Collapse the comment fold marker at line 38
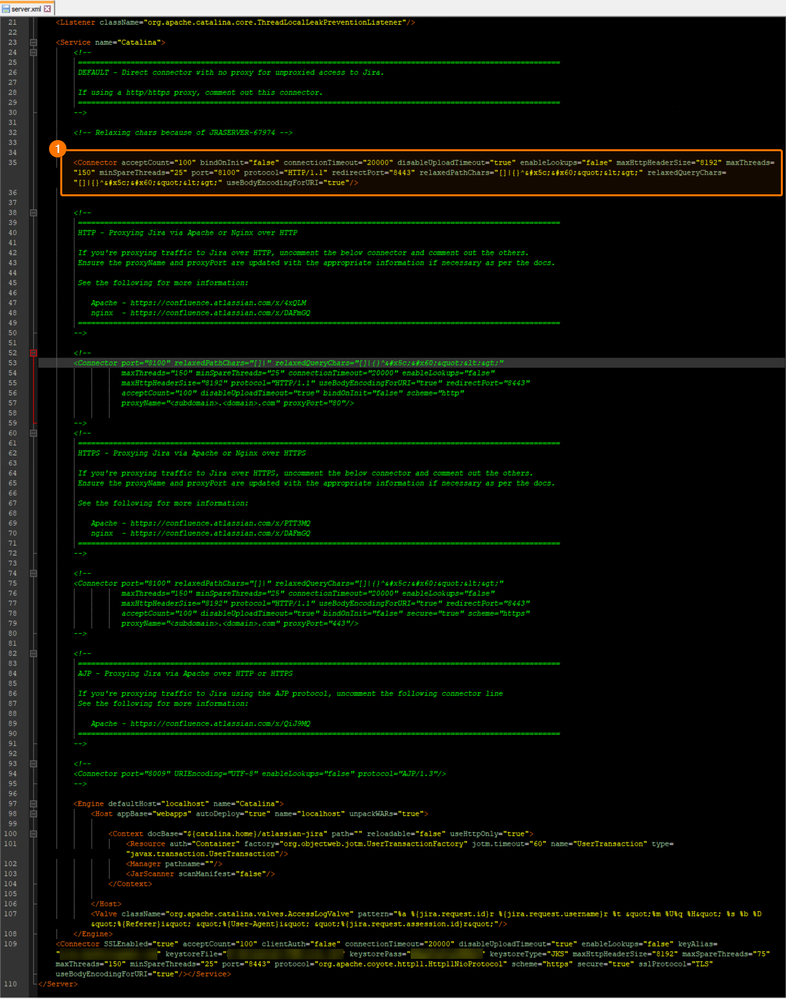The height and width of the screenshot is (999, 786). 34,213
